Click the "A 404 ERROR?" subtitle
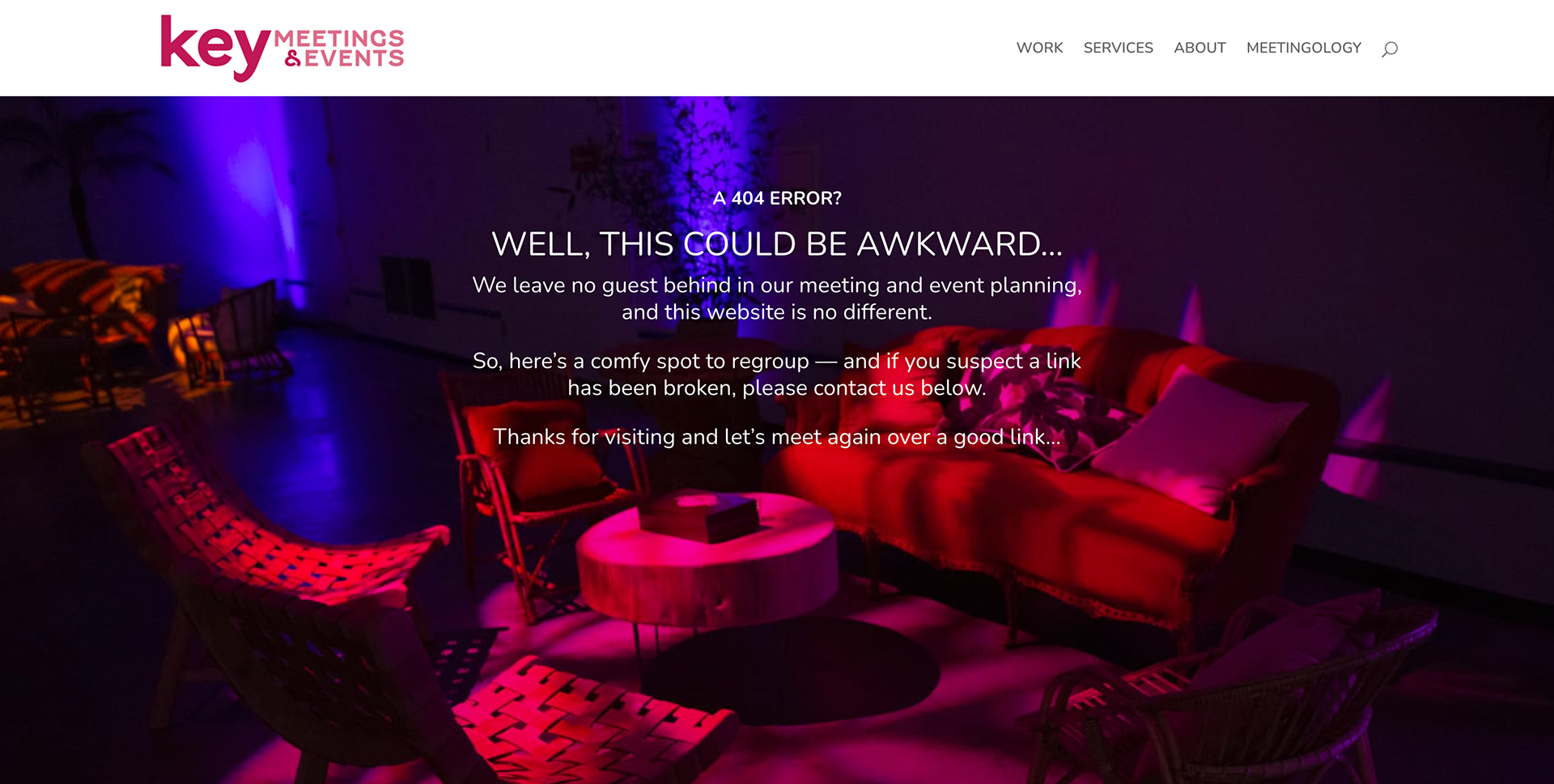Image resolution: width=1554 pixels, height=784 pixels. click(x=777, y=198)
